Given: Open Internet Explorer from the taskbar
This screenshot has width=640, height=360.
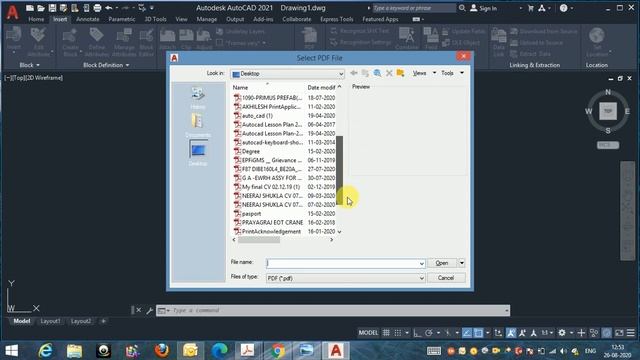Looking at the screenshot, I should (46, 351).
